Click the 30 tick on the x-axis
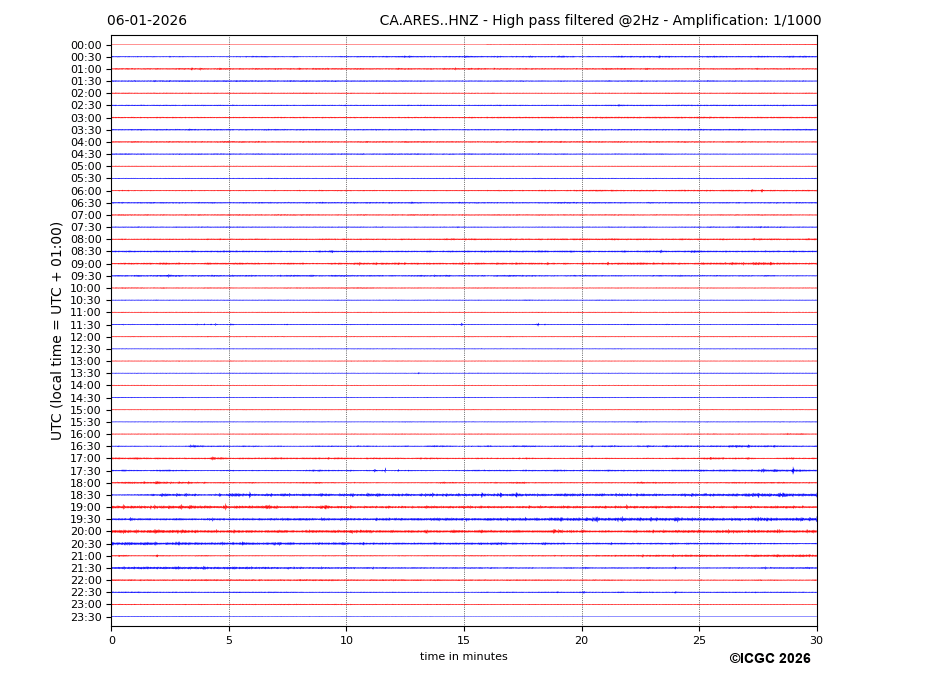Image resolution: width=927 pixels, height=696 pixels. tap(816, 640)
